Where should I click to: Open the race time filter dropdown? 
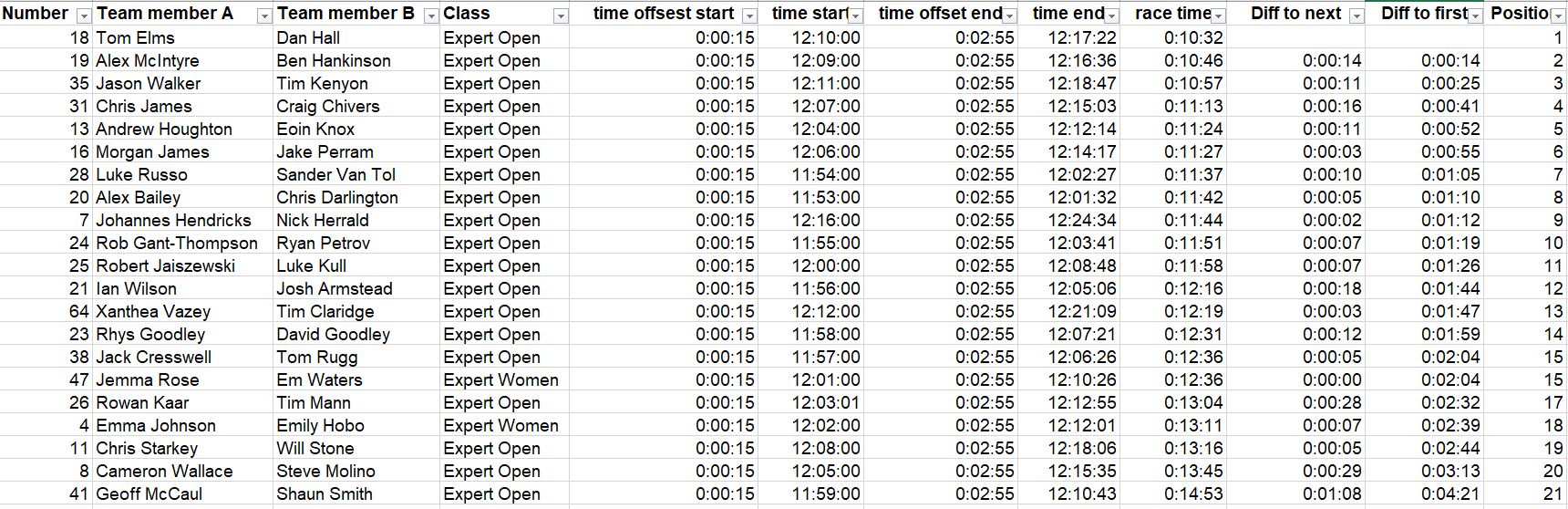pos(1219,16)
